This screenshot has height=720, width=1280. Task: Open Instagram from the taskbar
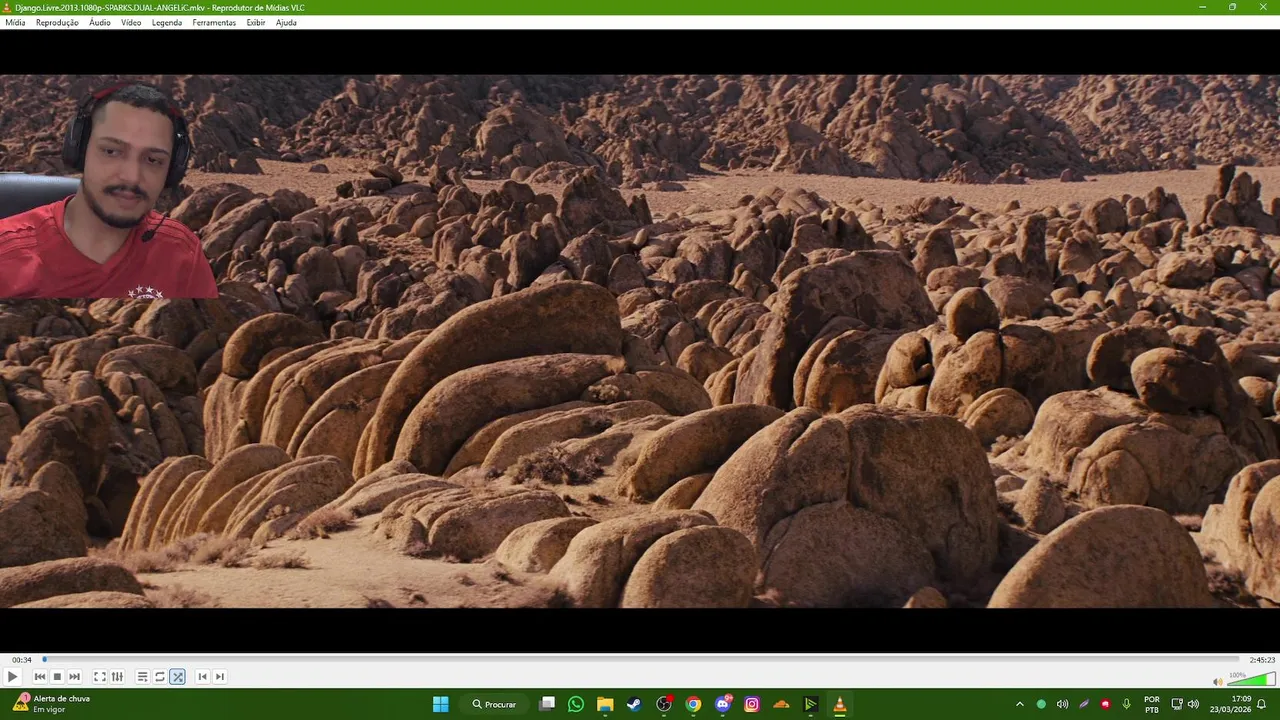point(752,704)
